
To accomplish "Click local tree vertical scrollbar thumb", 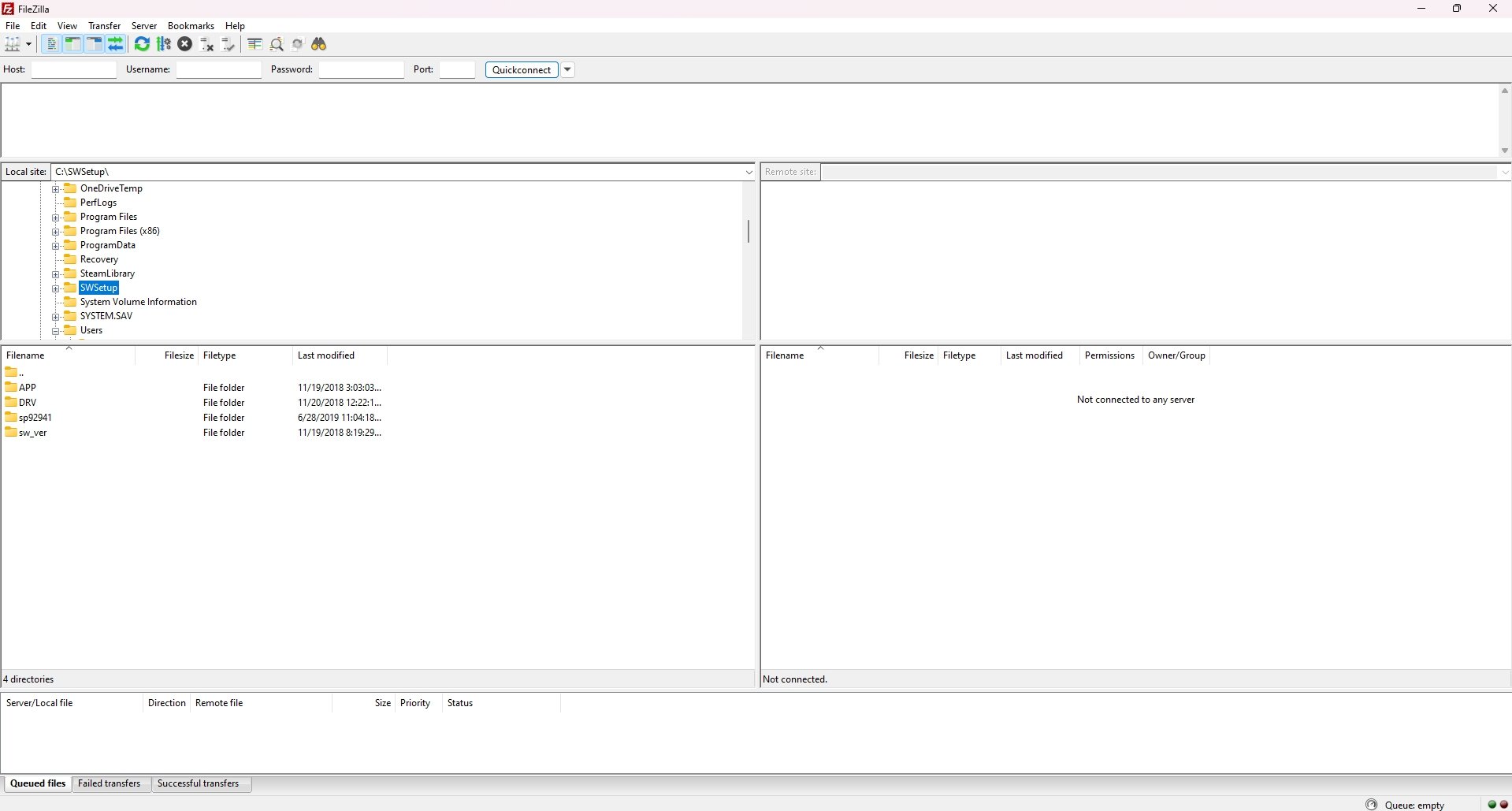I will (x=748, y=232).
